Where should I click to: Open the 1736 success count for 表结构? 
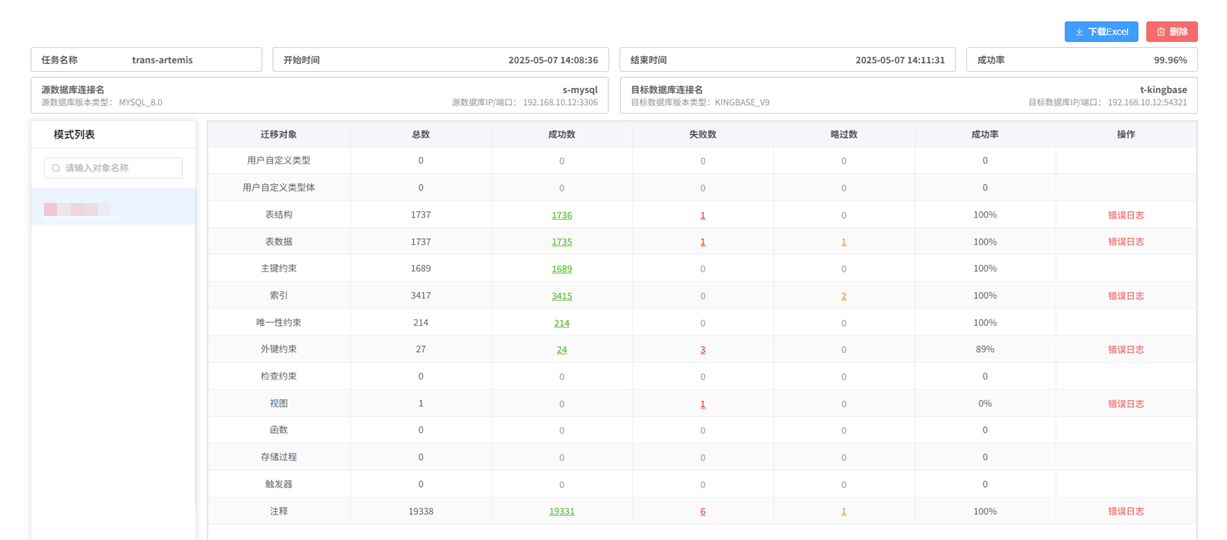(561, 215)
